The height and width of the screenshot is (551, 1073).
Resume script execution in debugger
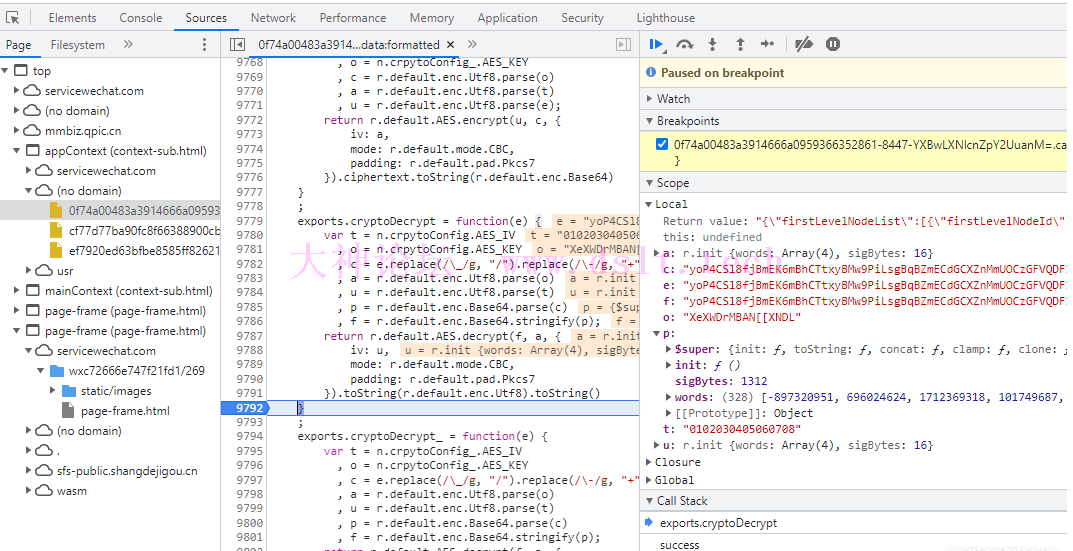[x=656, y=44]
